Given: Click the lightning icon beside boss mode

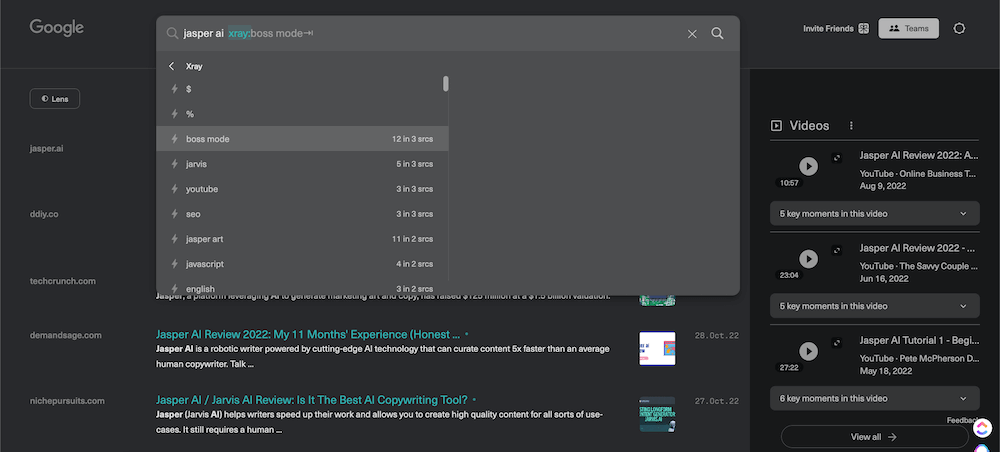Looking at the screenshot, I should (174, 139).
